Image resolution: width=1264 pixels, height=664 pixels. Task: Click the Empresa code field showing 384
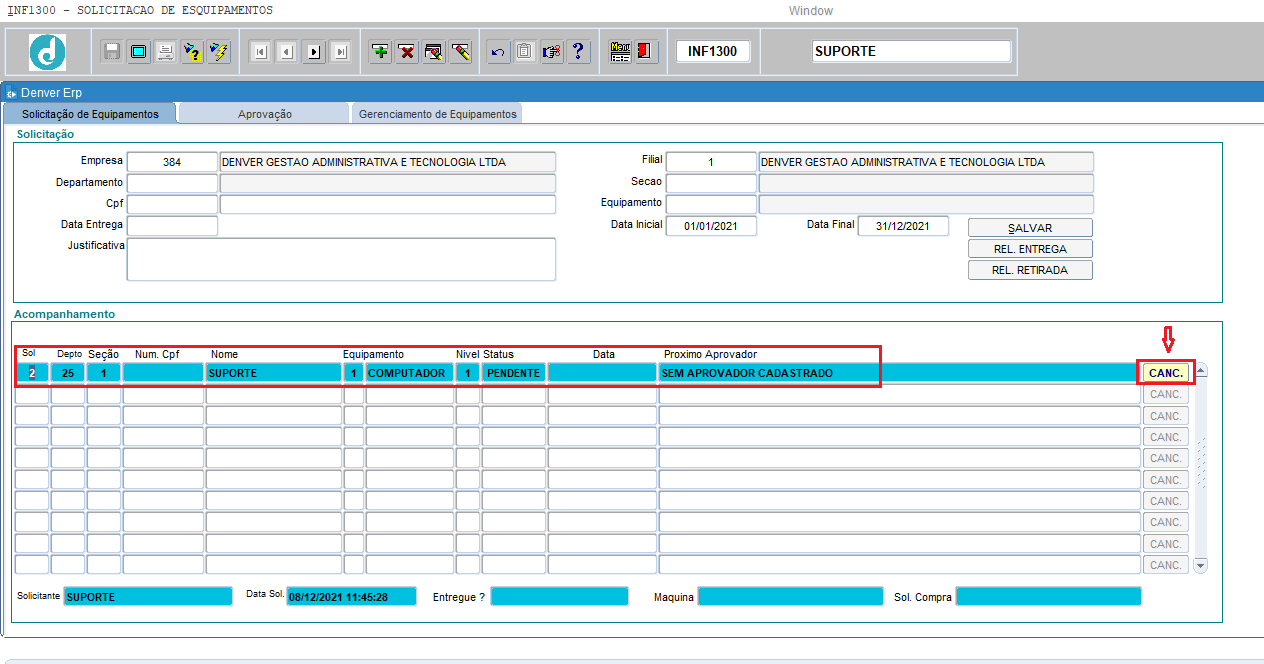pyautogui.click(x=172, y=162)
